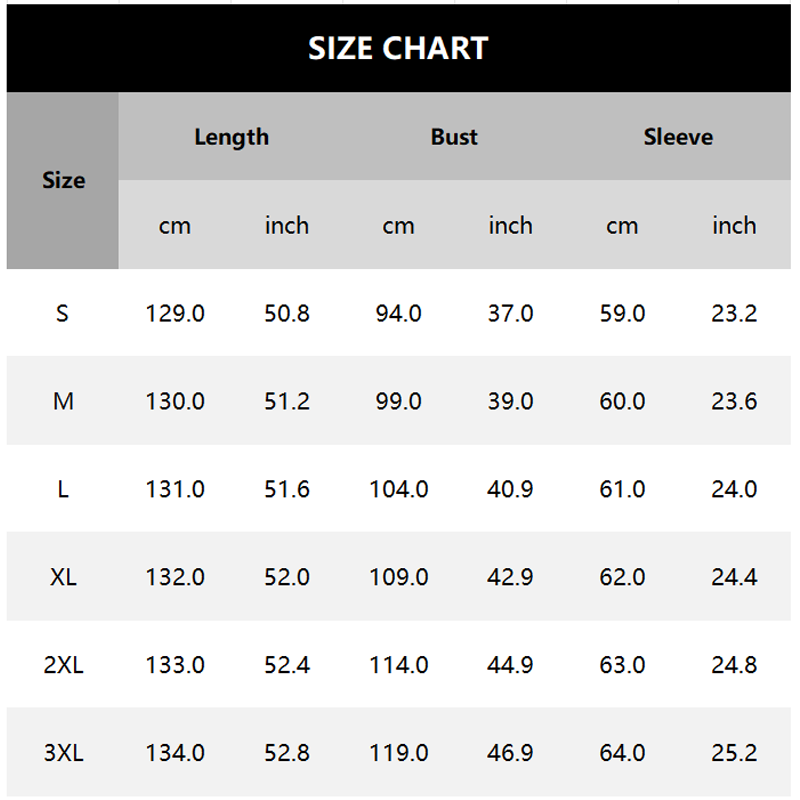Select the Size column header
800x800 pixels.
pyautogui.click(x=63, y=181)
